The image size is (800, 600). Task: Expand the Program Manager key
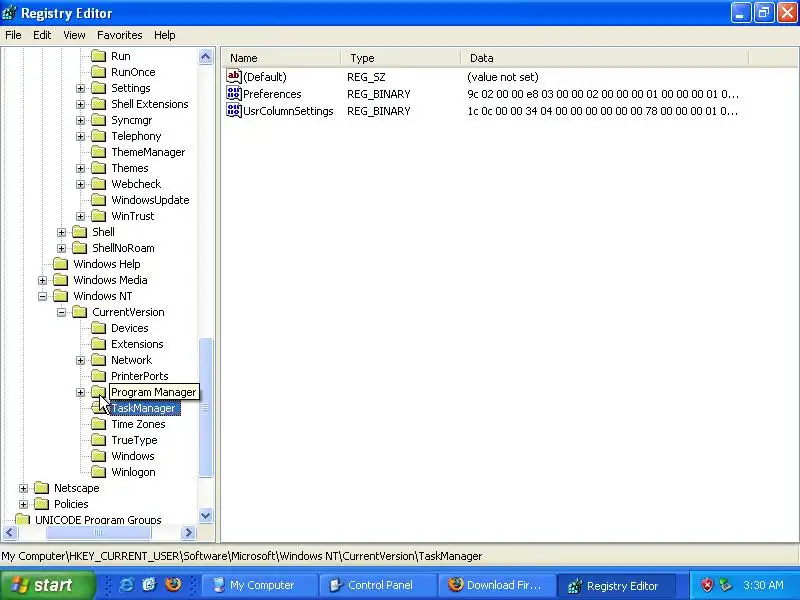point(81,392)
